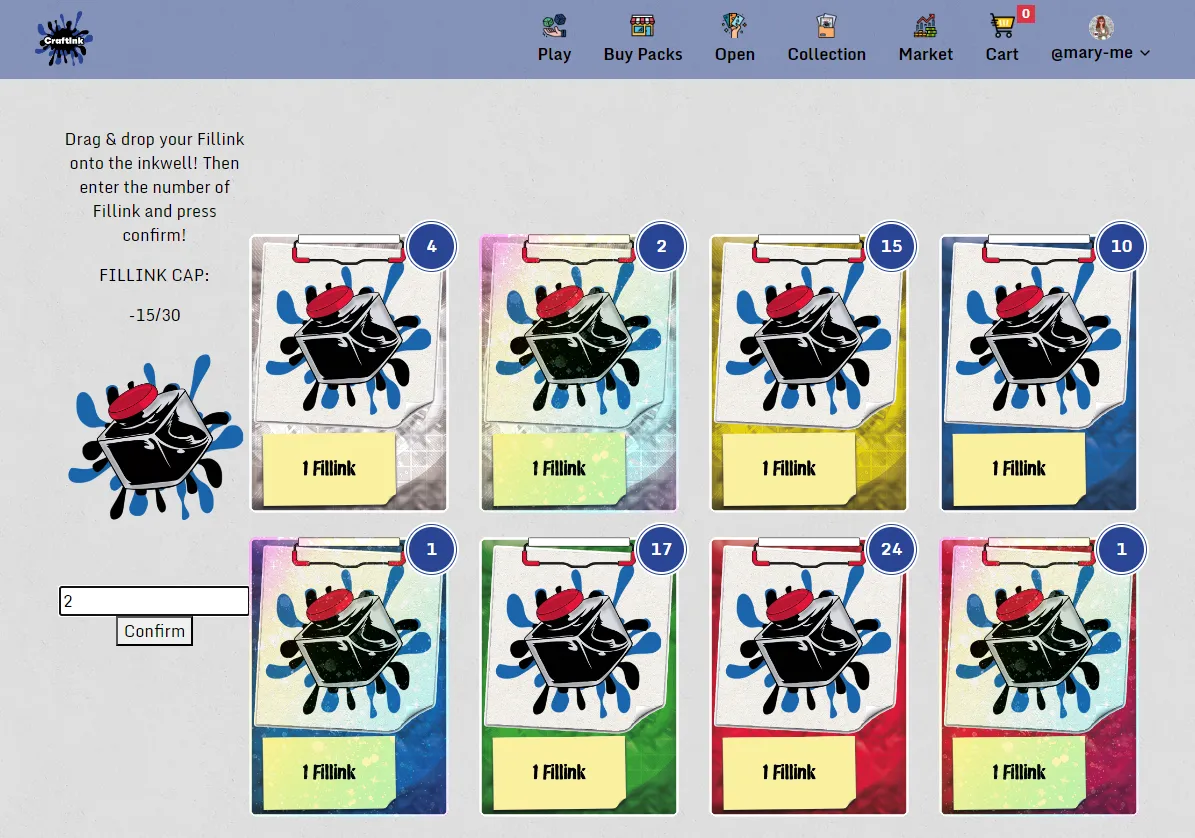Image resolution: width=1195 pixels, height=838 pixels.
Task: Go to the Market nav label
Action: [x=925, y=54]
